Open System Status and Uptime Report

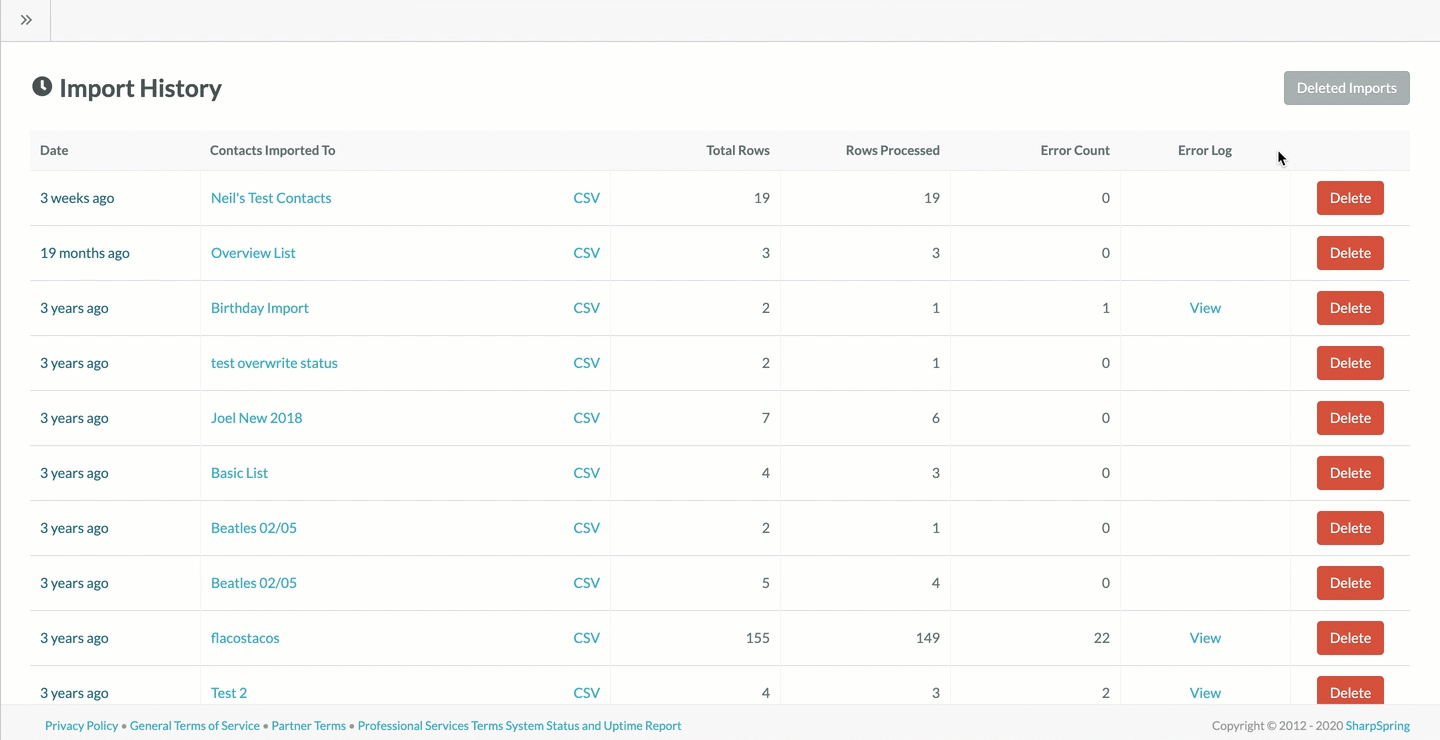click(593, 726)
